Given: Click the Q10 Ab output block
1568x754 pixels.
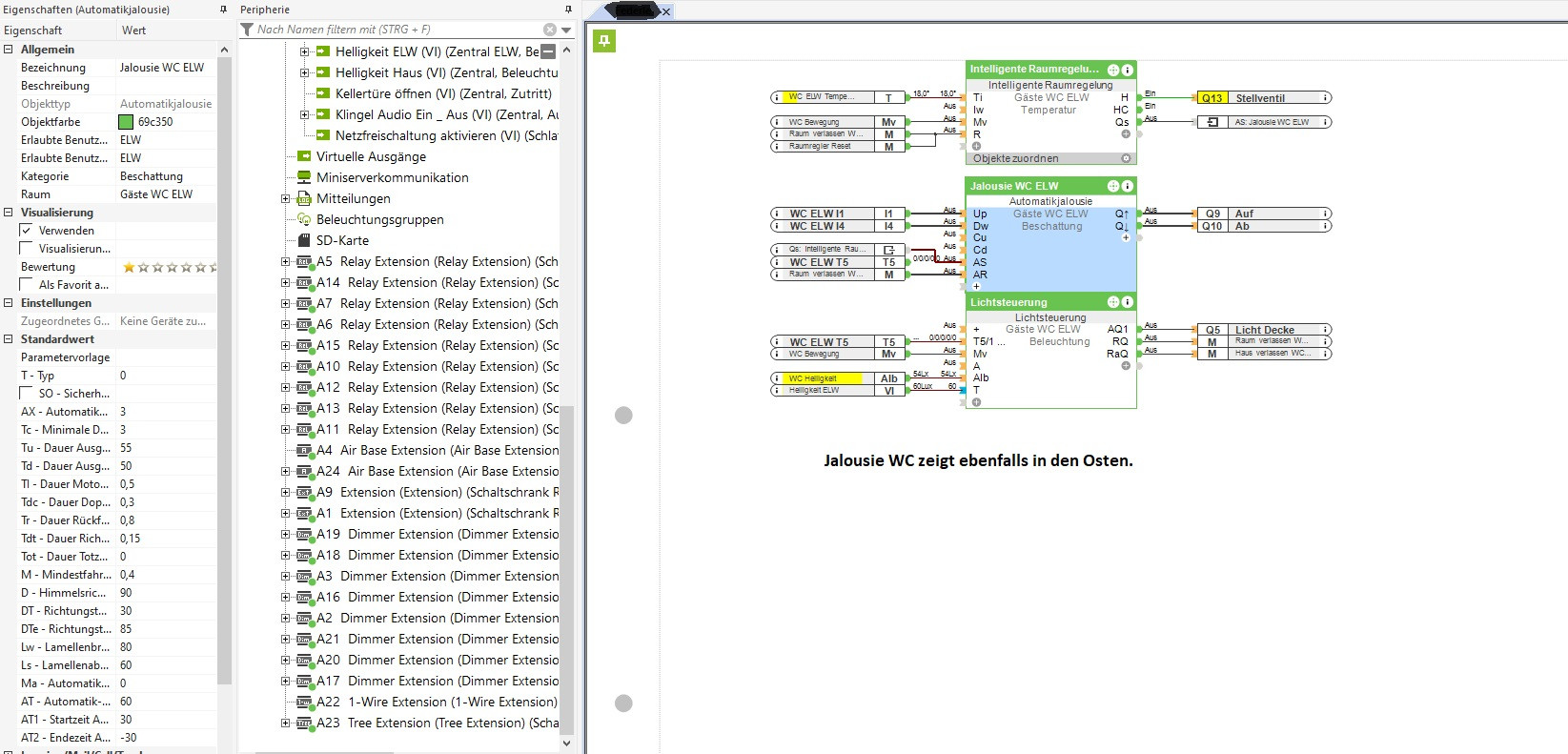Looking at the screenshot, I should 1264,226.
